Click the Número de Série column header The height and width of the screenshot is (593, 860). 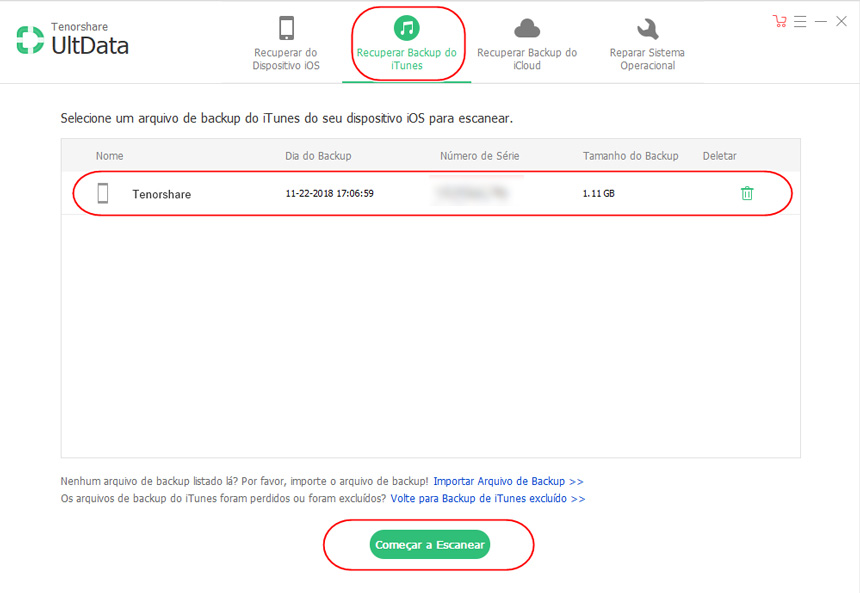tap(479, 156)
